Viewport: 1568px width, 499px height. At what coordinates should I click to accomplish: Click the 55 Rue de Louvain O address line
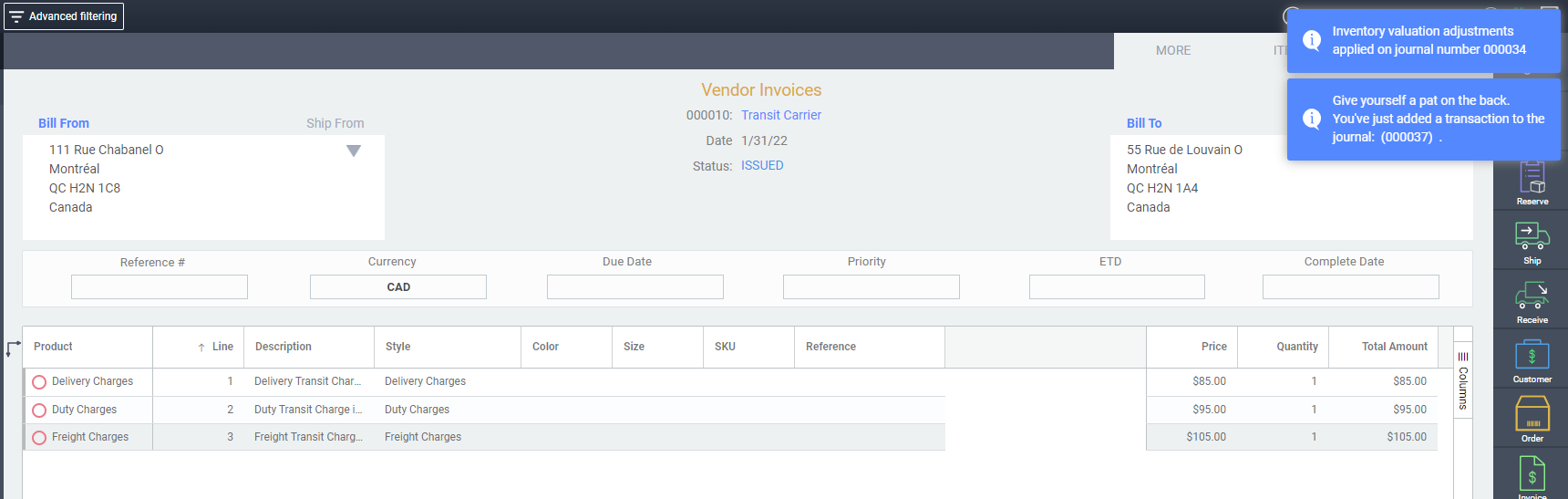tap(1184, 150)
